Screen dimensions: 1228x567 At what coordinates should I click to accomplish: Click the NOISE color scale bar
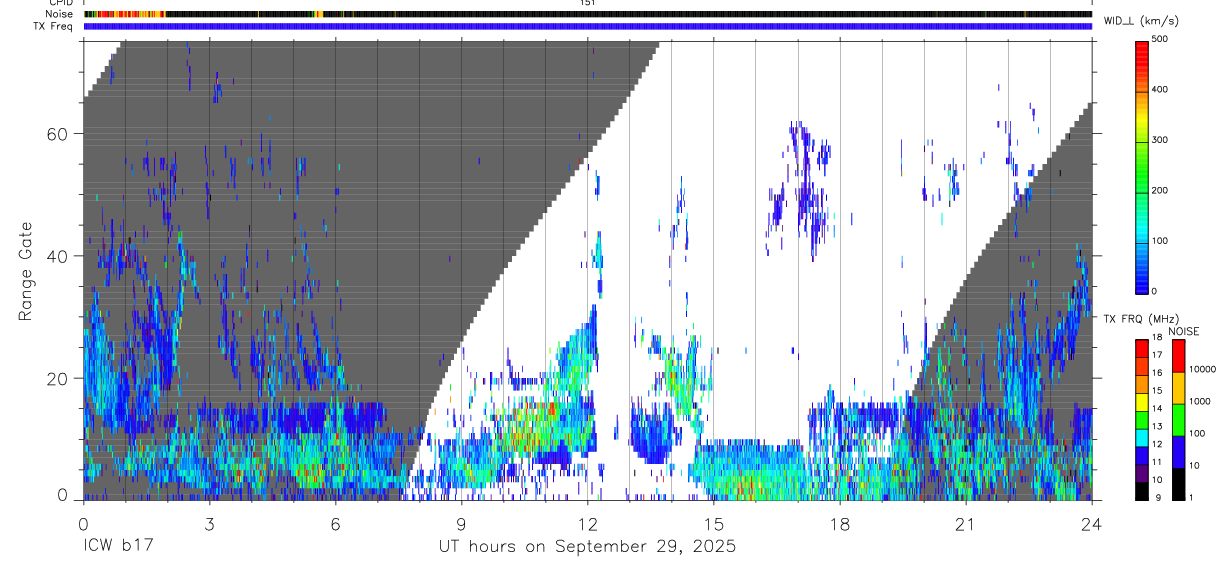(x=1178, y=419)
